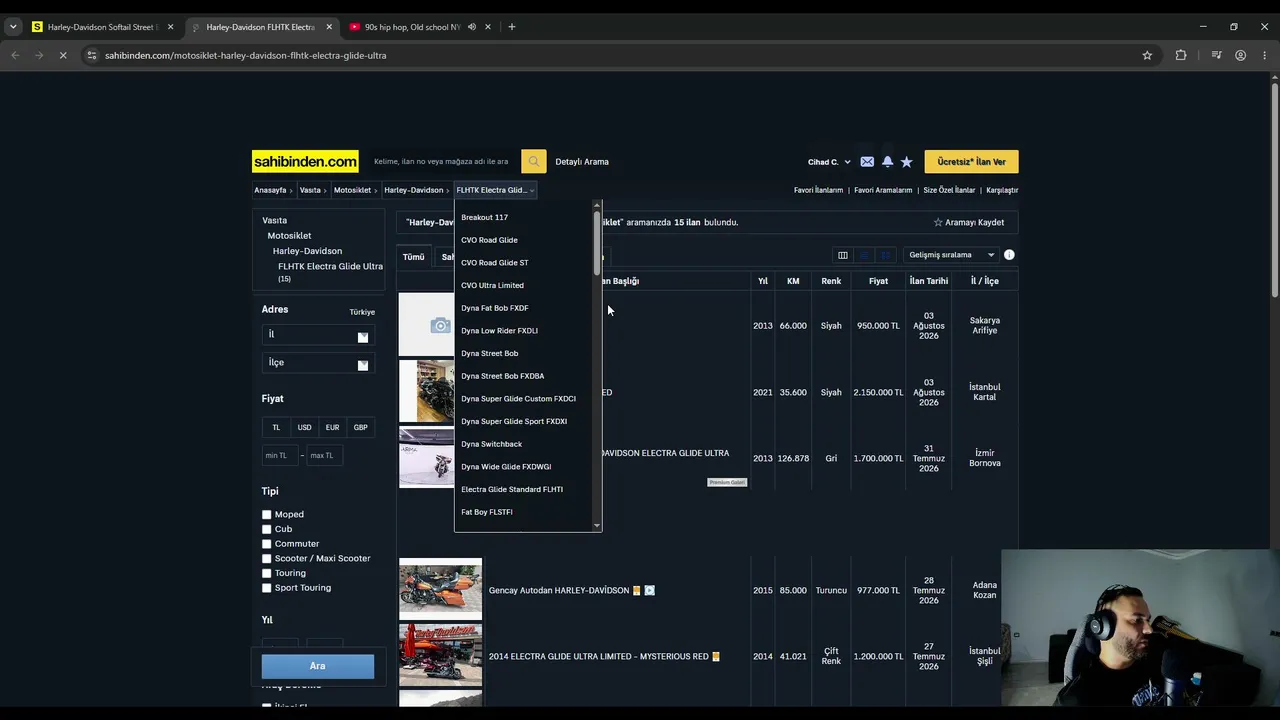Open the Chrome profile avatar icon
Screen dimensions: 1280x720
pos(1241,55)
